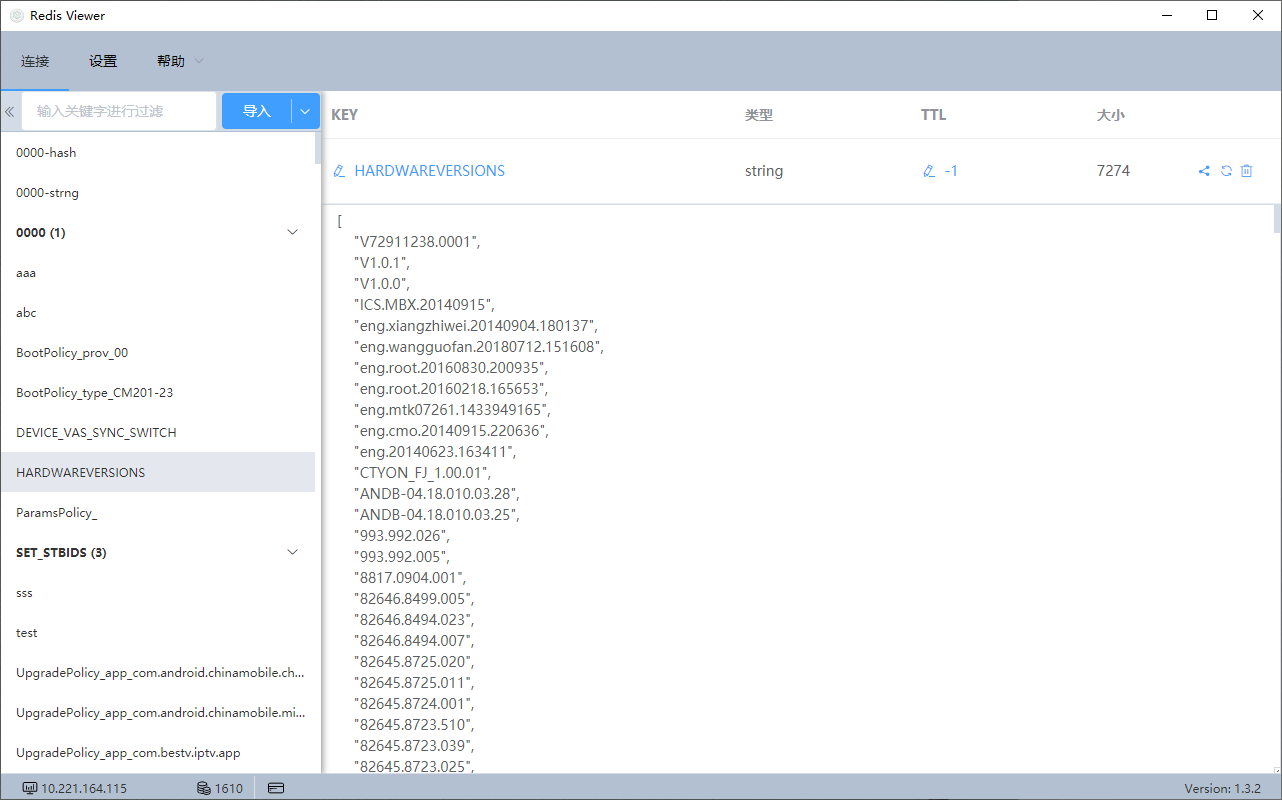Click the pencil icon beside the HARDWAREVERSIONS key name
The width and height of the screenshot is (1282, 800).
click(x=339, y=171)
